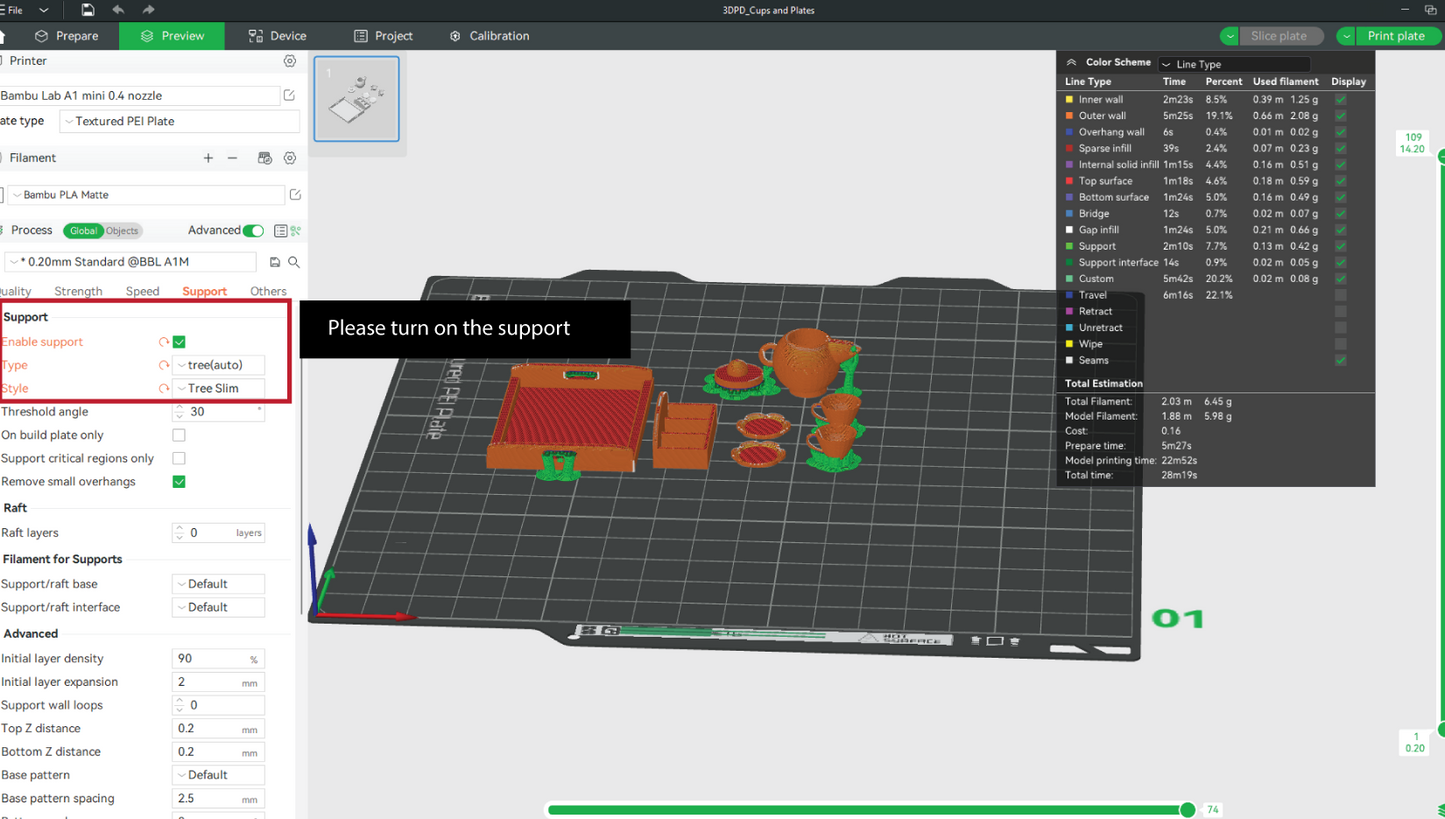Uncheck the Enable support checkbox
This screenshot has width=1445, height=819.
pyautogui.click(x=179, y=342)
